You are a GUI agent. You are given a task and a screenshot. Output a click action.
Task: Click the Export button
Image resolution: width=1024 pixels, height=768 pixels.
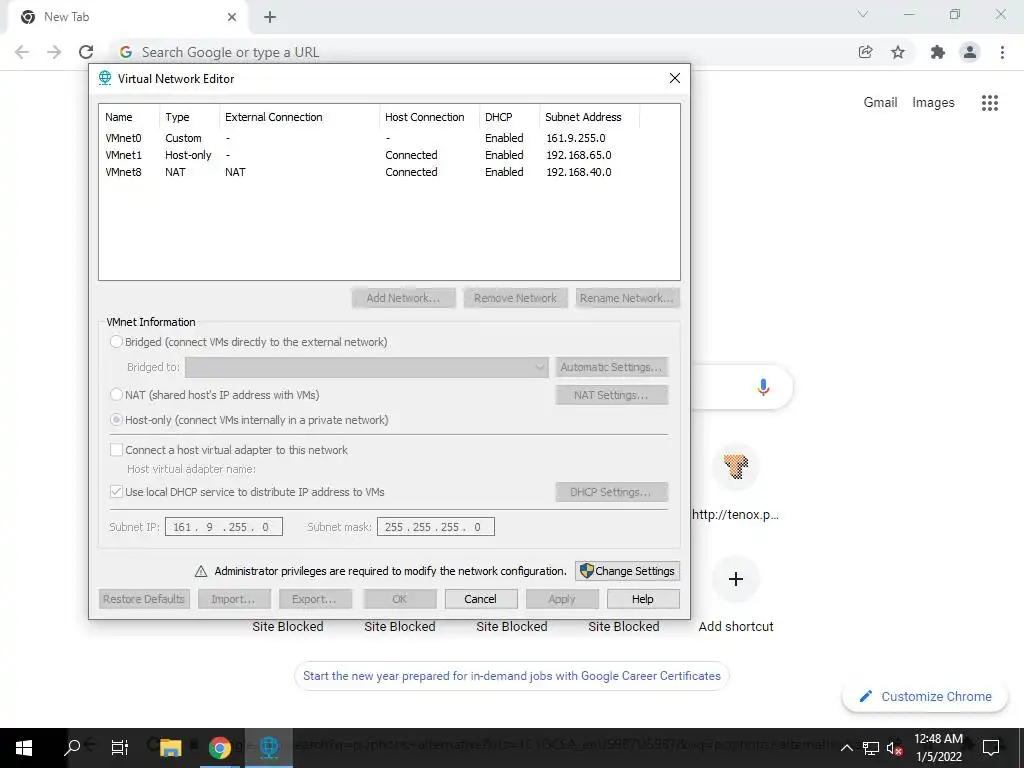click(314, 599)
